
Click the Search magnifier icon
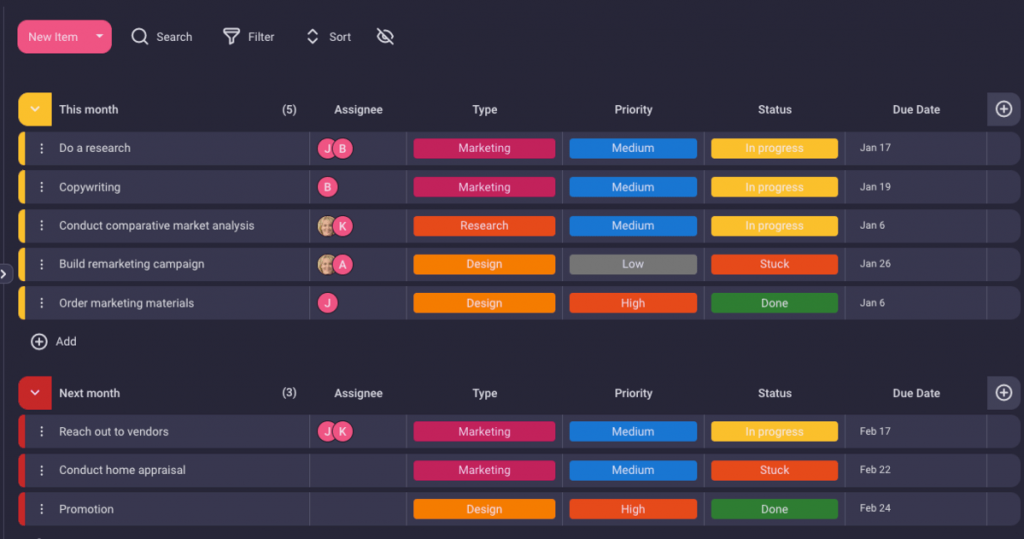[x=140, y=37]
